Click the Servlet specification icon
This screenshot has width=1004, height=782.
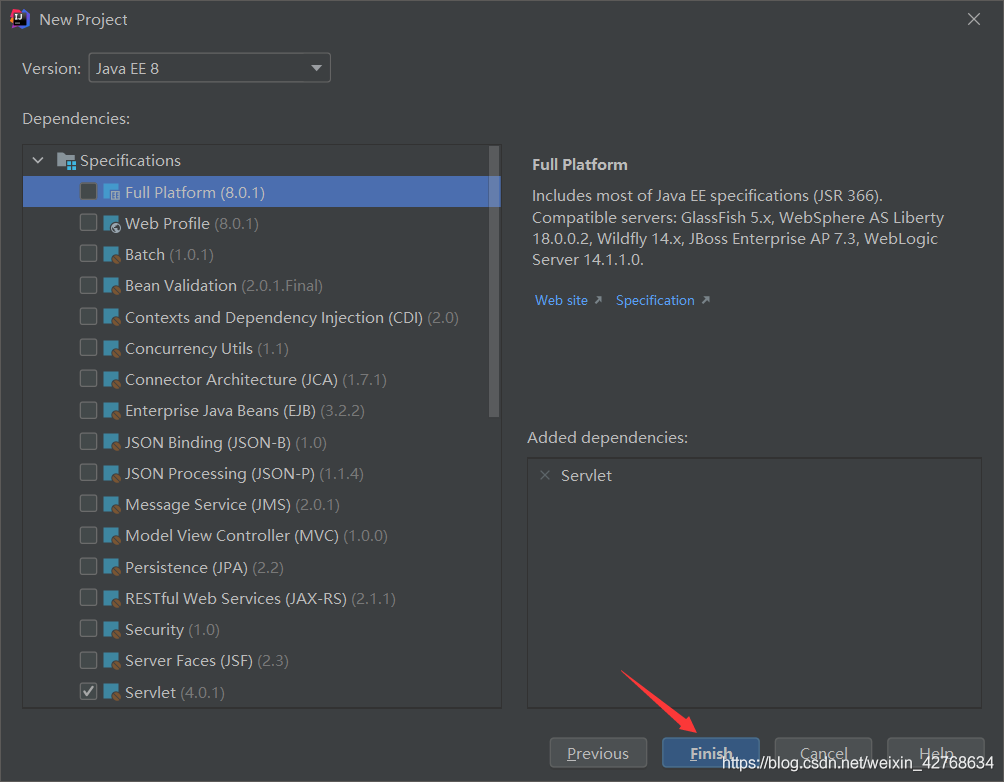[x=111, y=692]
